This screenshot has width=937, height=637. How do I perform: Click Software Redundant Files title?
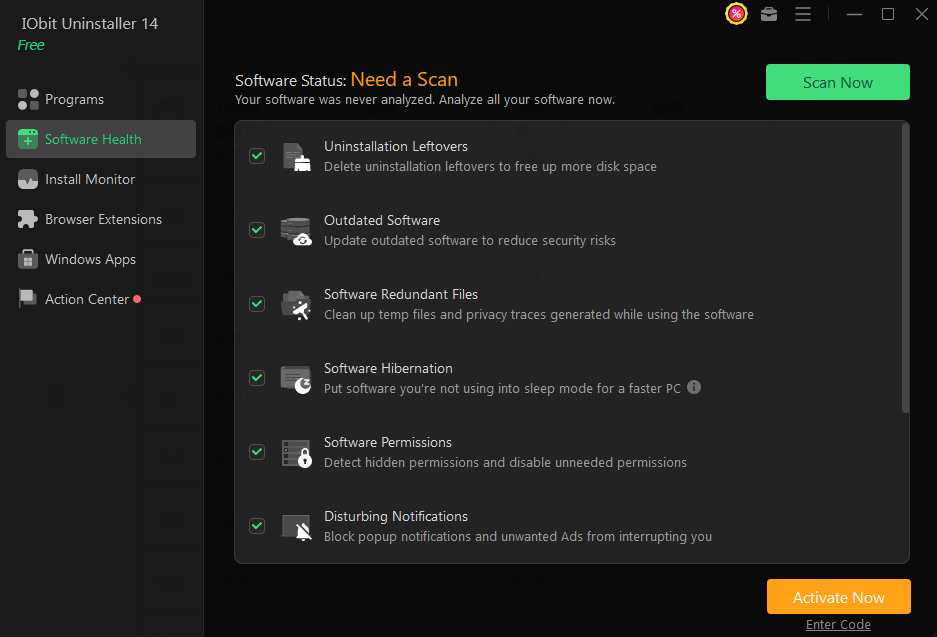tap(401, 295)
